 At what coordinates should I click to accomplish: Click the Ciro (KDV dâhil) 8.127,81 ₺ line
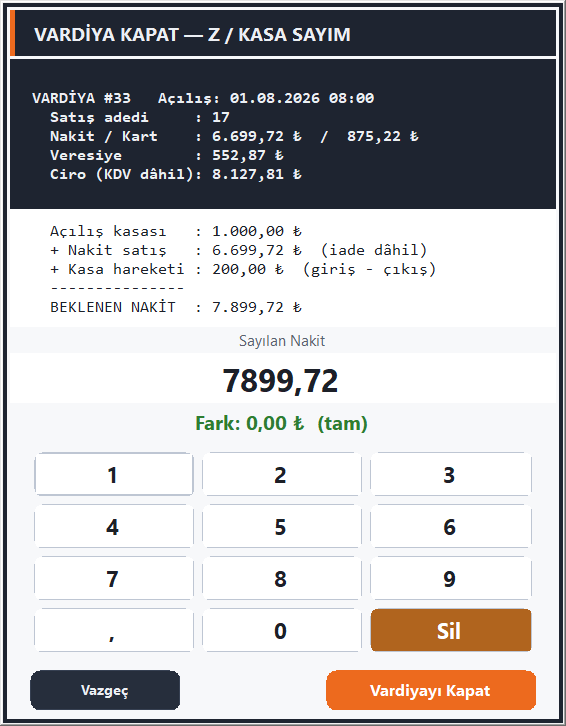point(176,174)
